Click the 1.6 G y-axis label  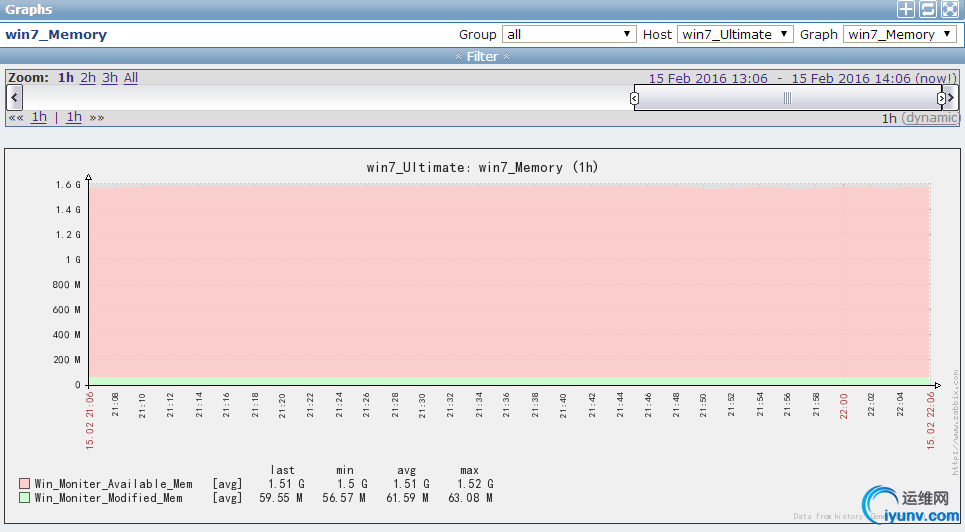(x=68, y=185)
